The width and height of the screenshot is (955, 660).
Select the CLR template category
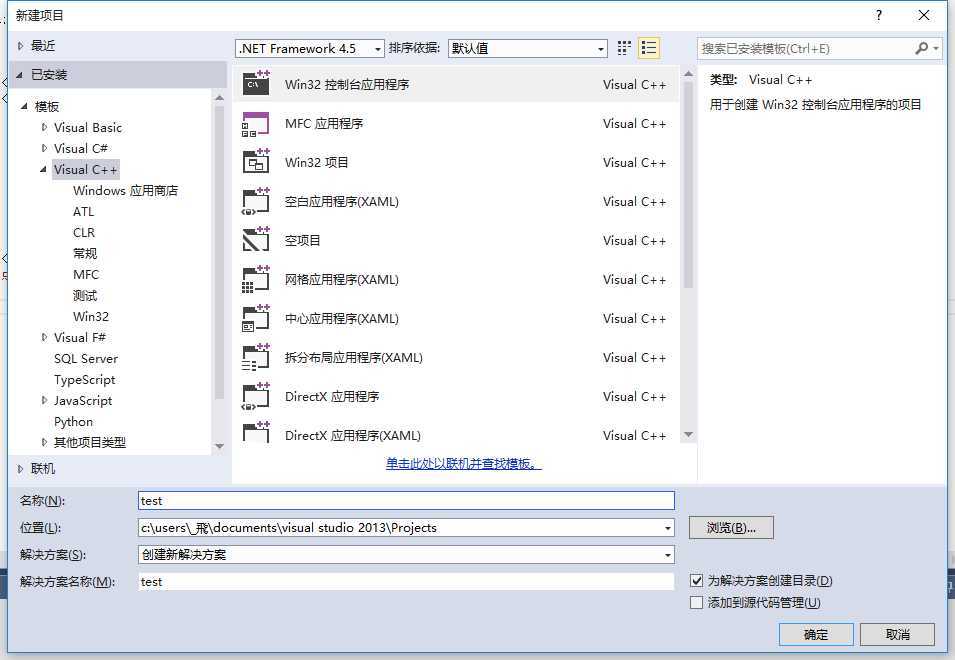click(x=84, y=233)
